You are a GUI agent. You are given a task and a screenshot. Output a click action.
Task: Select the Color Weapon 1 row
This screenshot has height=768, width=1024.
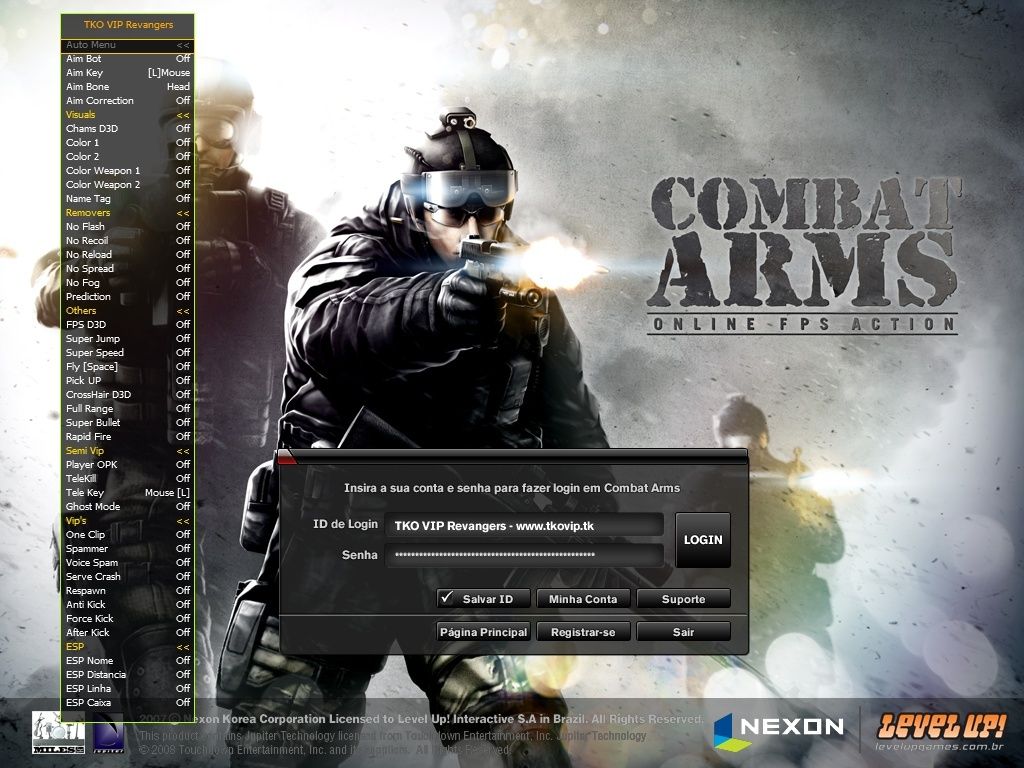128,170
